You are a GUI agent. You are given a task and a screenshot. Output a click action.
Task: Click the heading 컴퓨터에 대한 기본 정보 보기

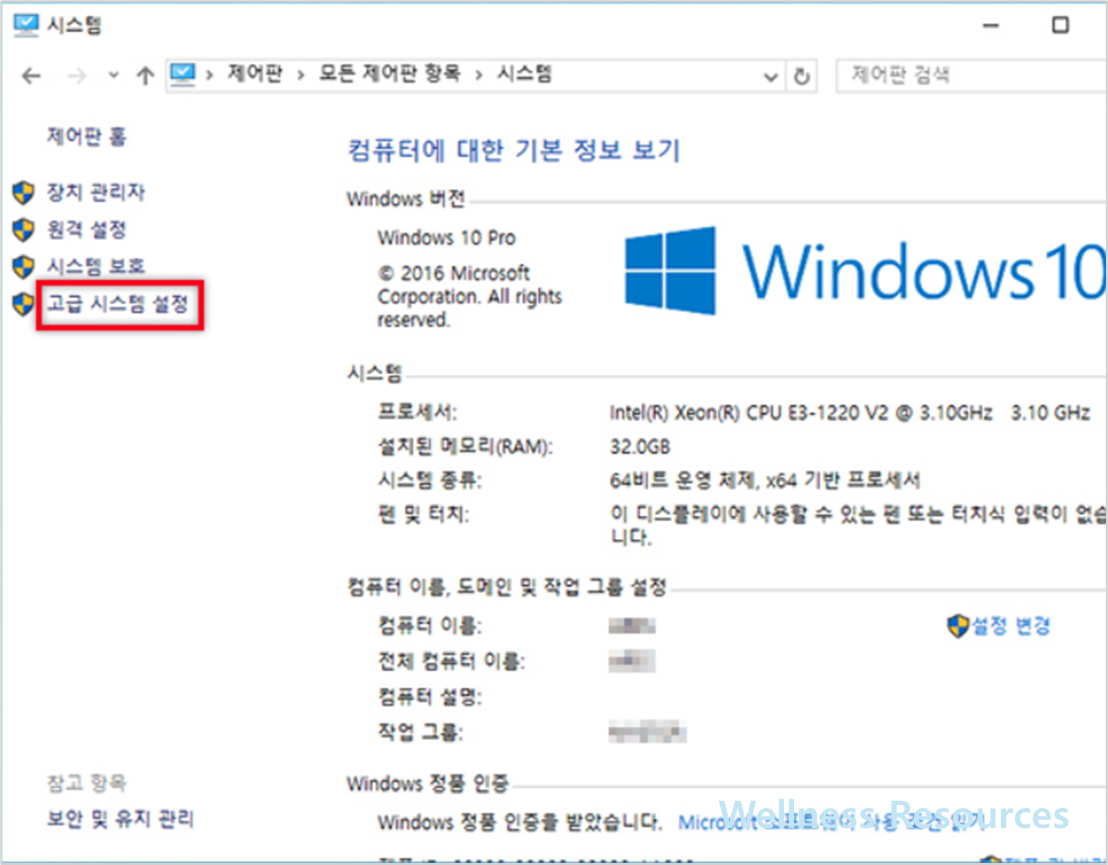[x=514, y=150]
